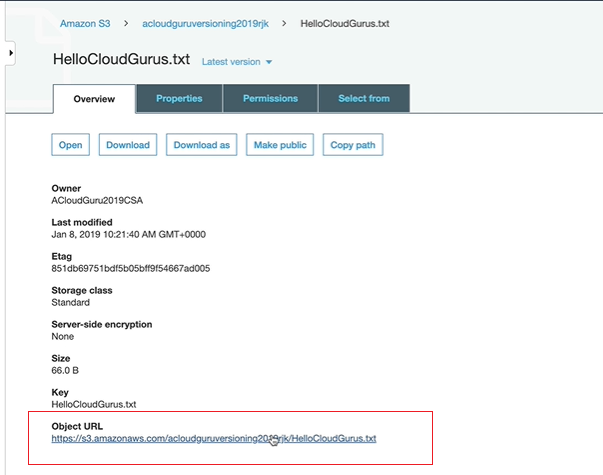The height and width of the screenshot is (475, 603).
Task: Expand the left sidebar arrow handle
Action: (x=10, y=53)
